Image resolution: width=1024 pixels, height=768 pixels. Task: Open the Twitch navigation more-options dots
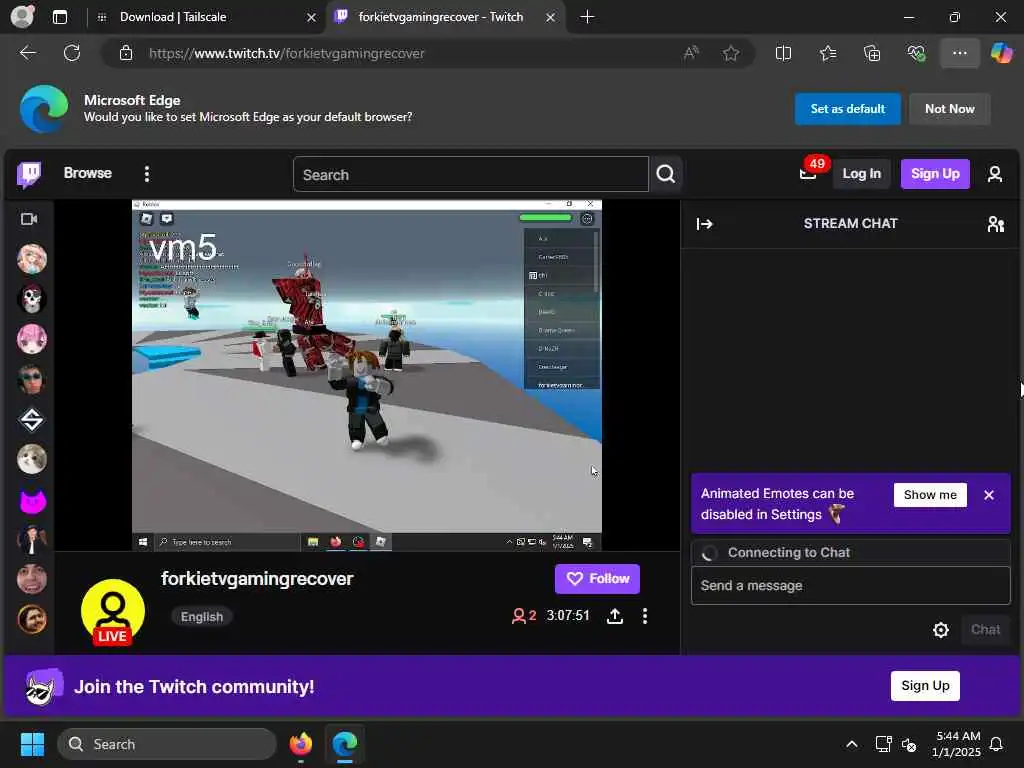pyautogui.click(x=147, y=174)
